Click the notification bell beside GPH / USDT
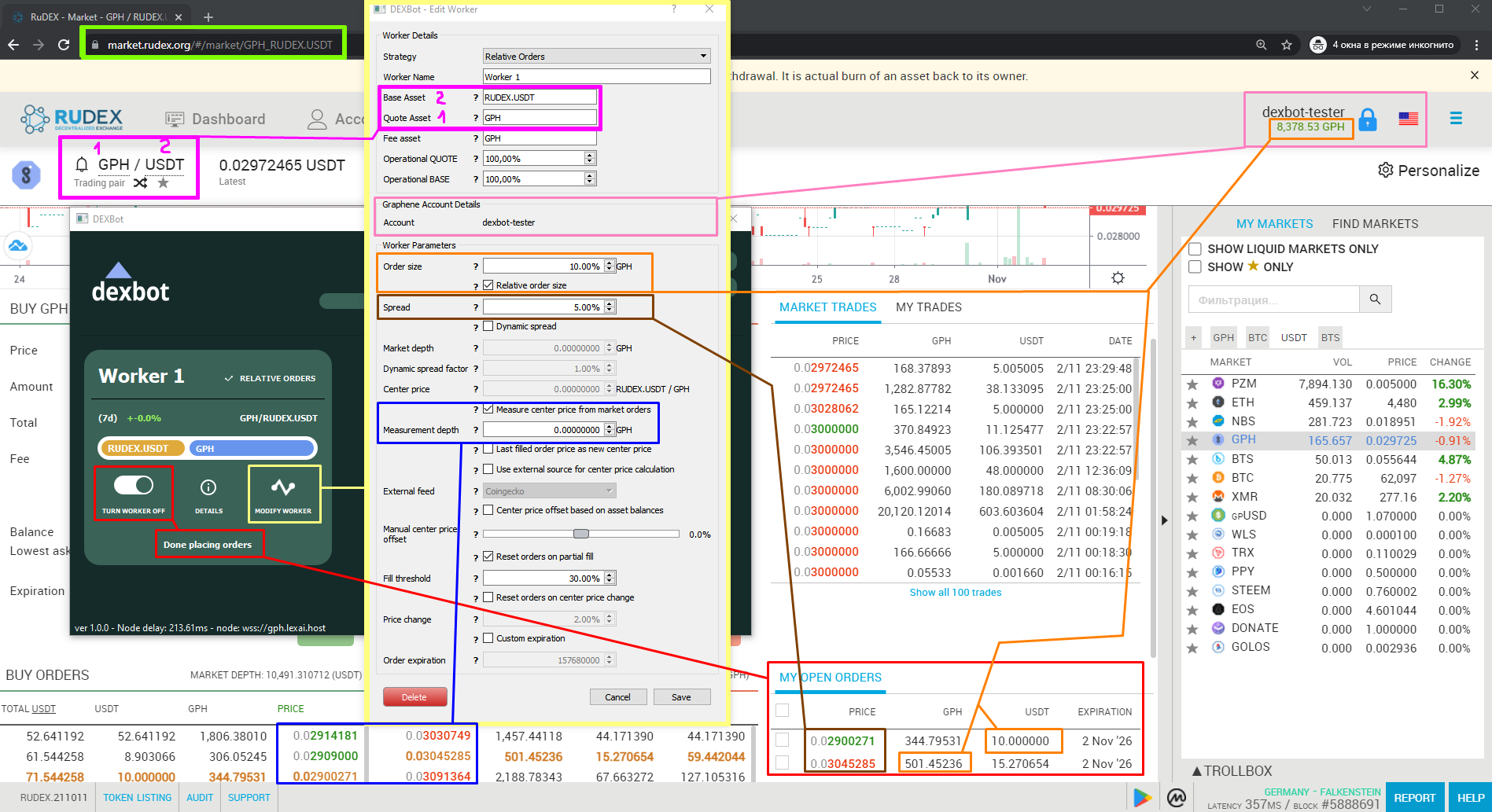 coord(82,164)
